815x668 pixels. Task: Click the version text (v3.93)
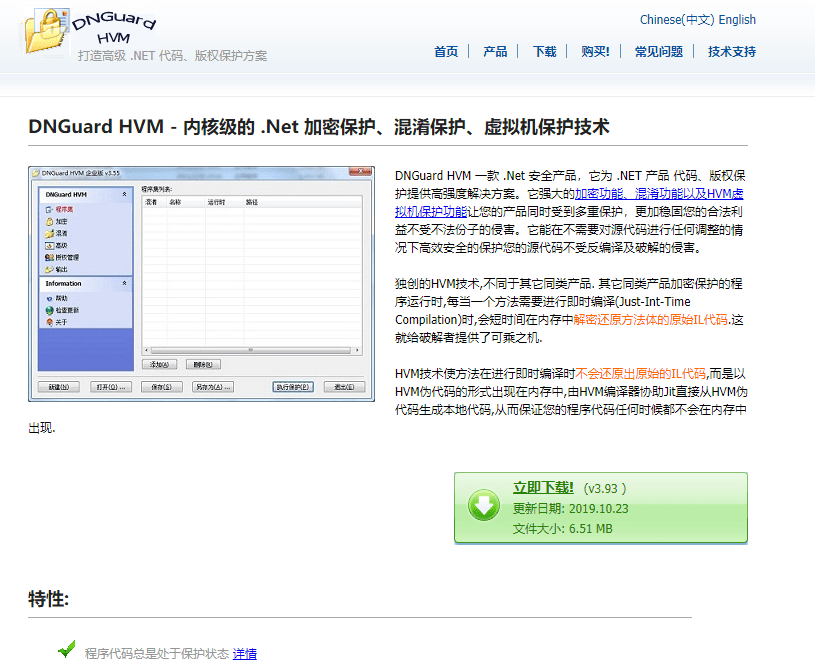[605, 489]
